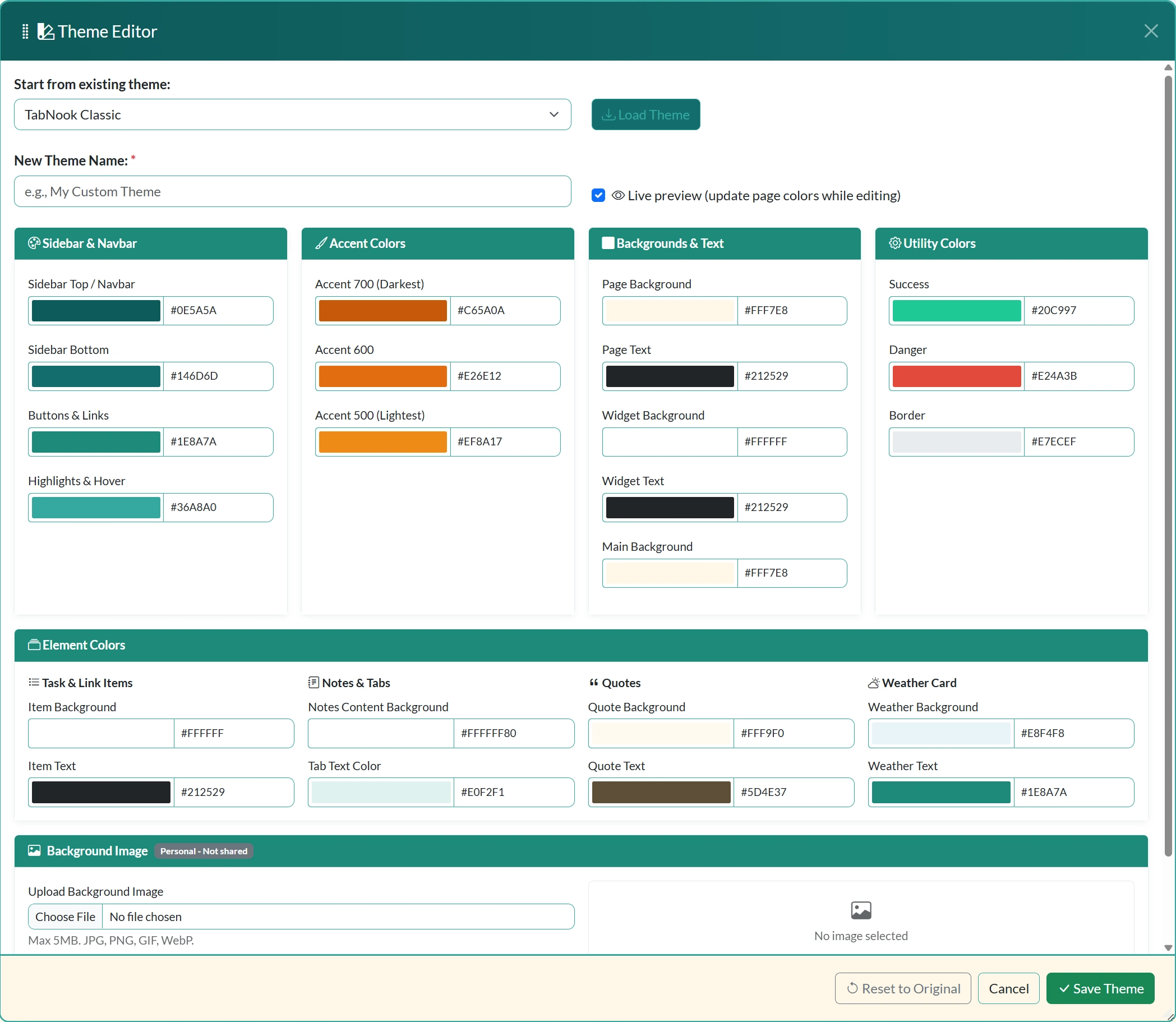Uncheck the Live preview checkbox
The width and height of the screenshot is (1176, 1022).
pyautogui.click(x=597, y=195)
